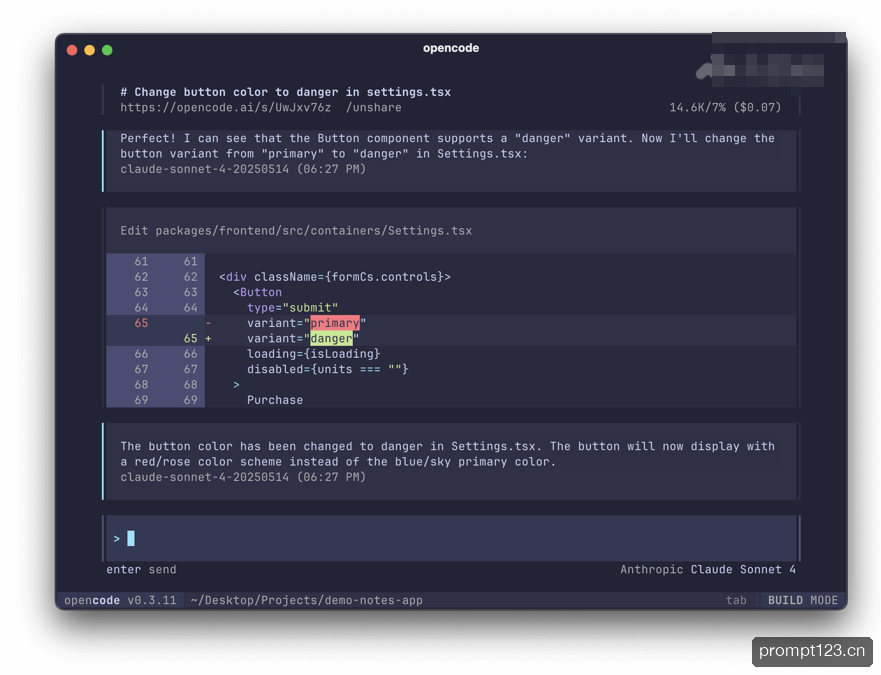Click the first claude-sonnet-4-20250514 timestamp below Perfect message

(x=243, y=169)
